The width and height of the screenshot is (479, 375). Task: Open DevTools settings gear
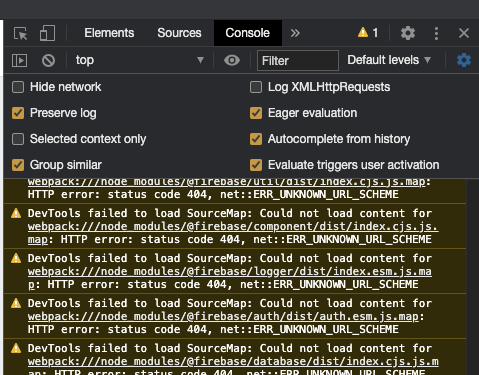[408, 33]
